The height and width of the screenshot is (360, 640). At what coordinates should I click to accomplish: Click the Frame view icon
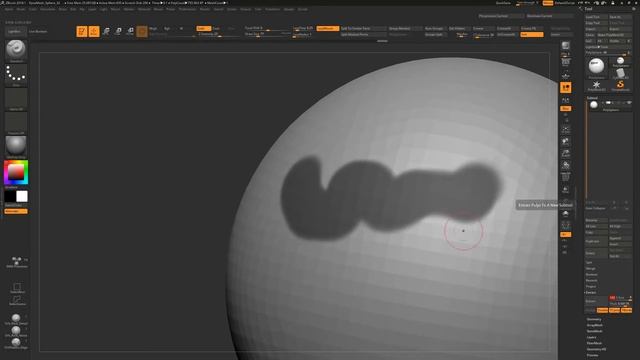point(566,130)
